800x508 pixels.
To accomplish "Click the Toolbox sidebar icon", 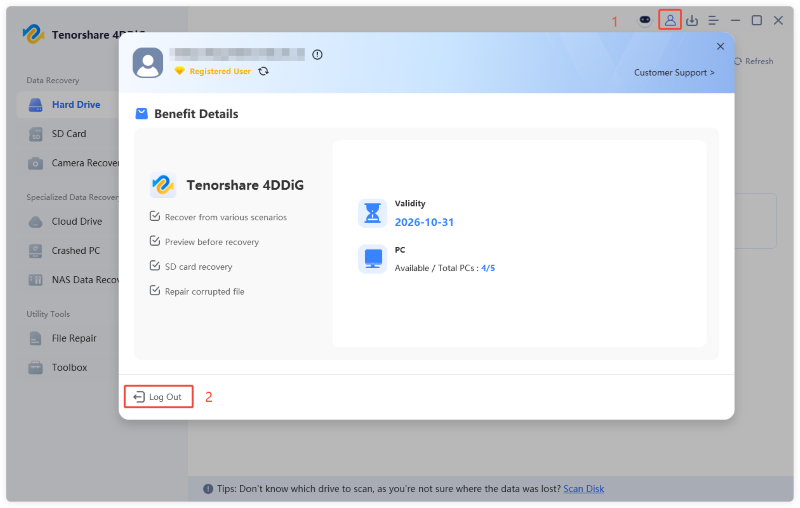I will pyautogui.click(x=36, y=367).
